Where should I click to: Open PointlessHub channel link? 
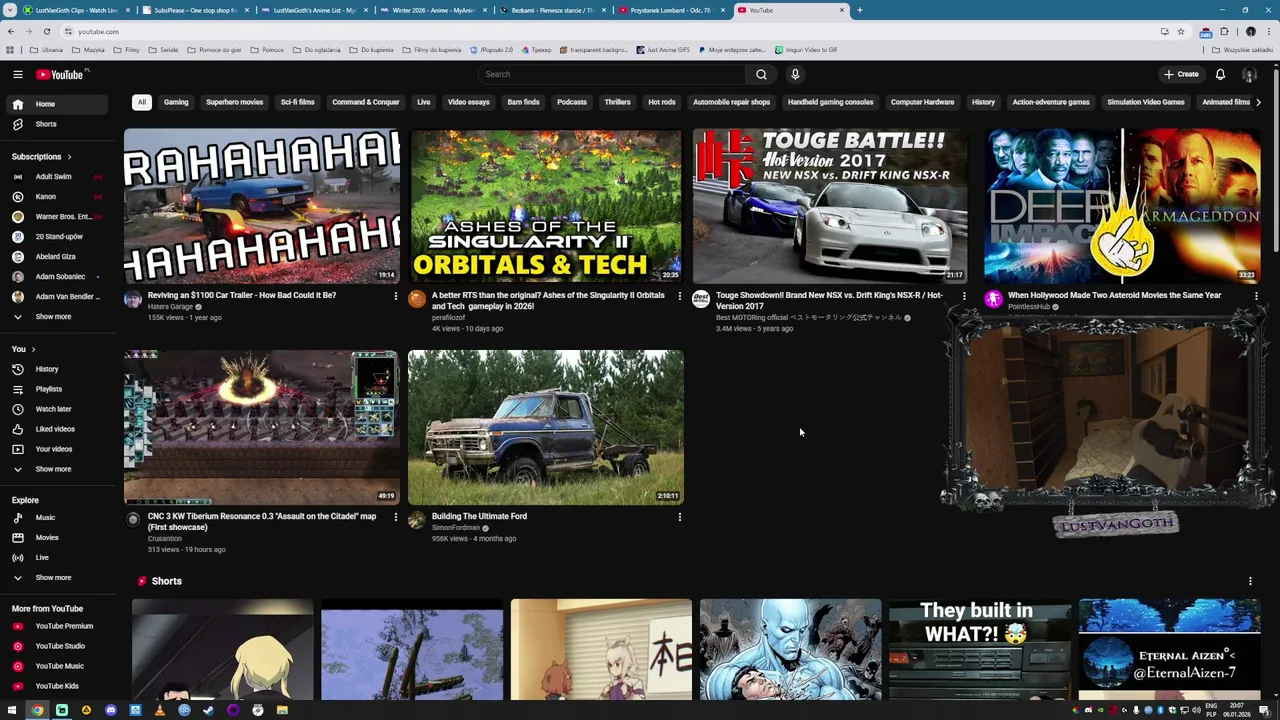coord(1029,307)
